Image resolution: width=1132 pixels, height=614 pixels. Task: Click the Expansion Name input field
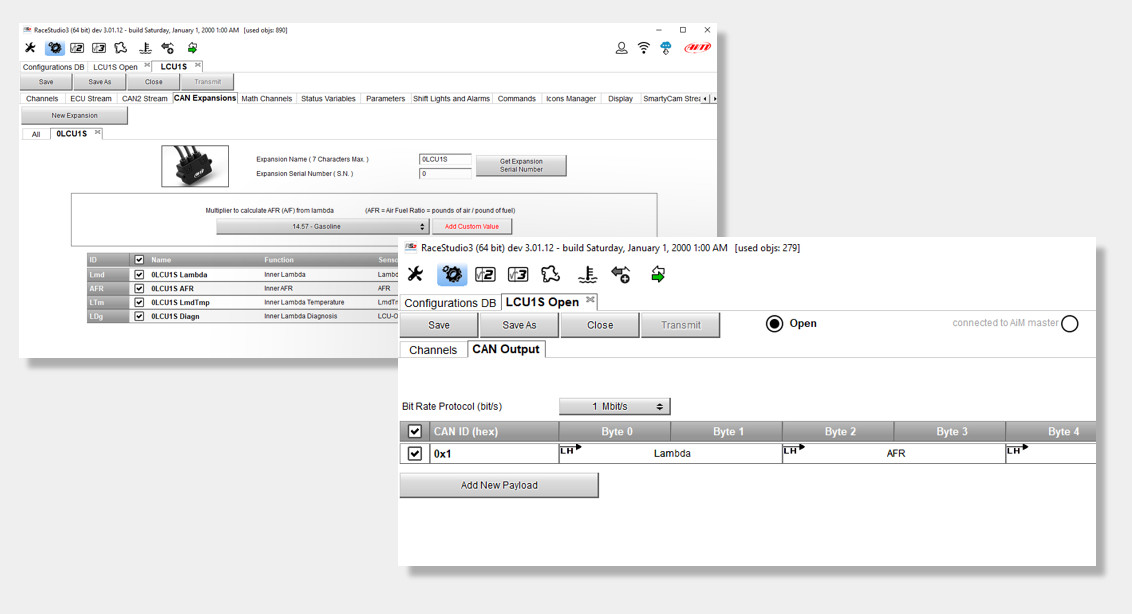point(445,159)
